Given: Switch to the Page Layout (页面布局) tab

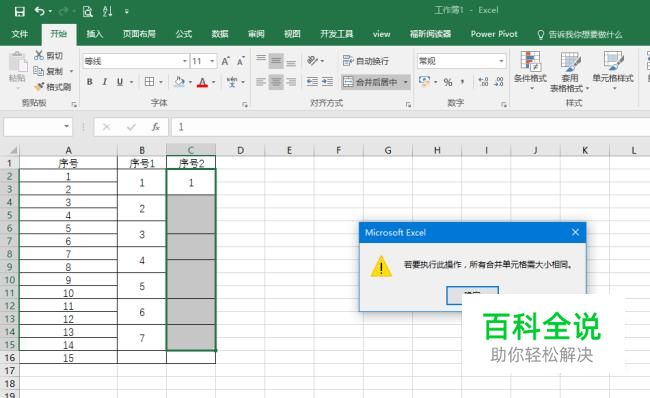Looking at the screenshot, I should (139, 34).
